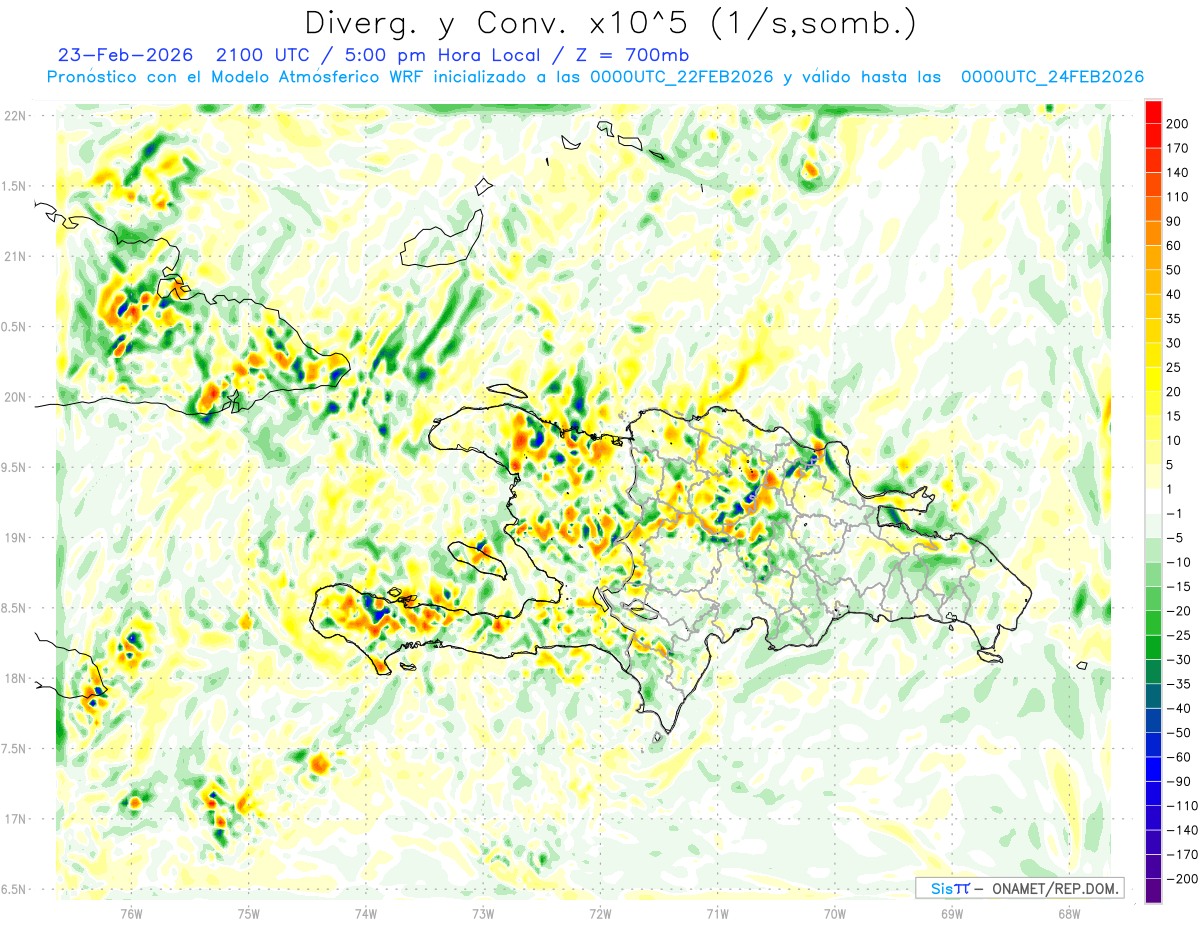Viewport: 1200px width, 927px height.
Task: Click the '68W' longitude label
Action: 1069,913
